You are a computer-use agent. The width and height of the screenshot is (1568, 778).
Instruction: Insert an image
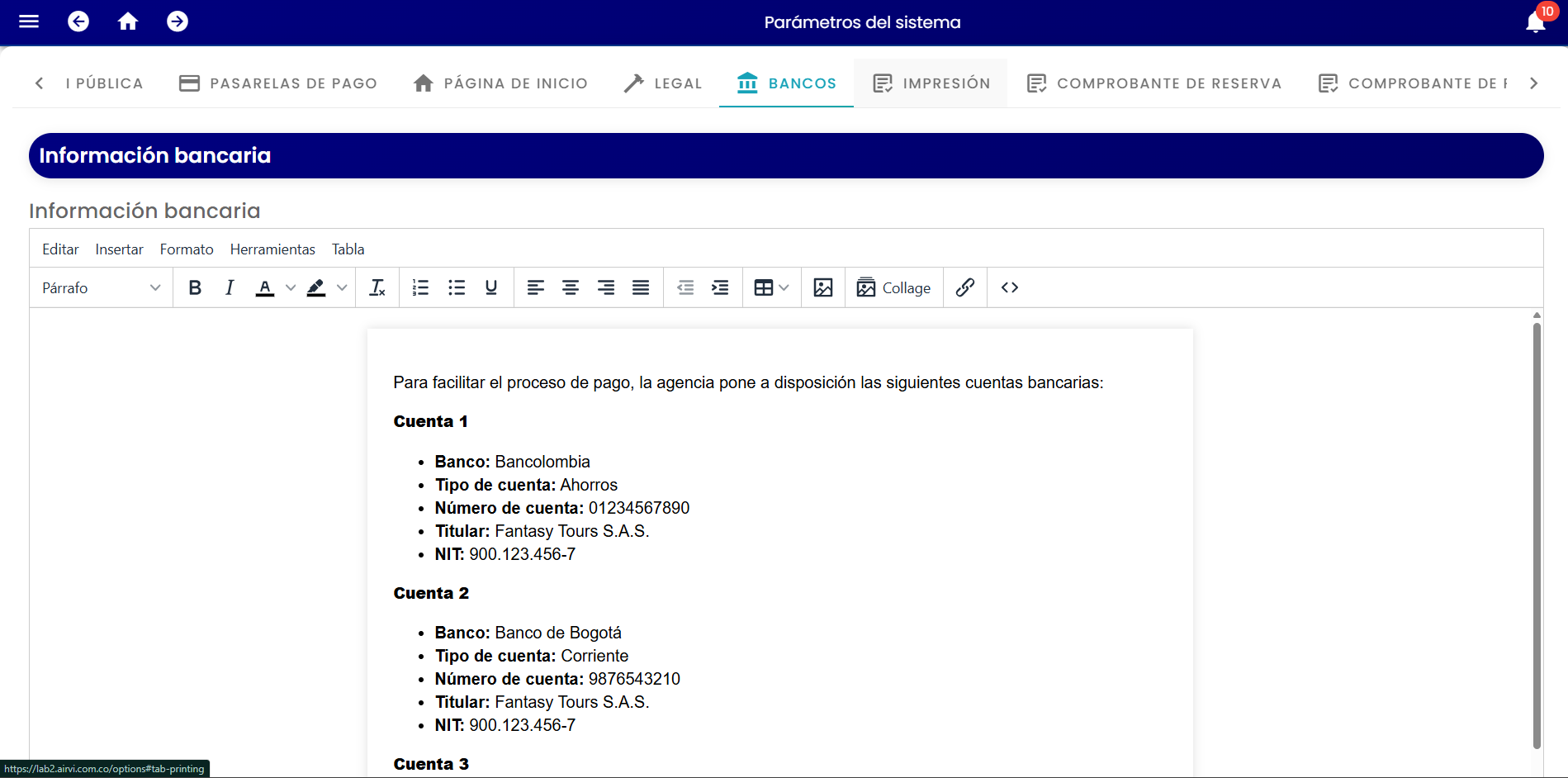click(x=823, y=287)
